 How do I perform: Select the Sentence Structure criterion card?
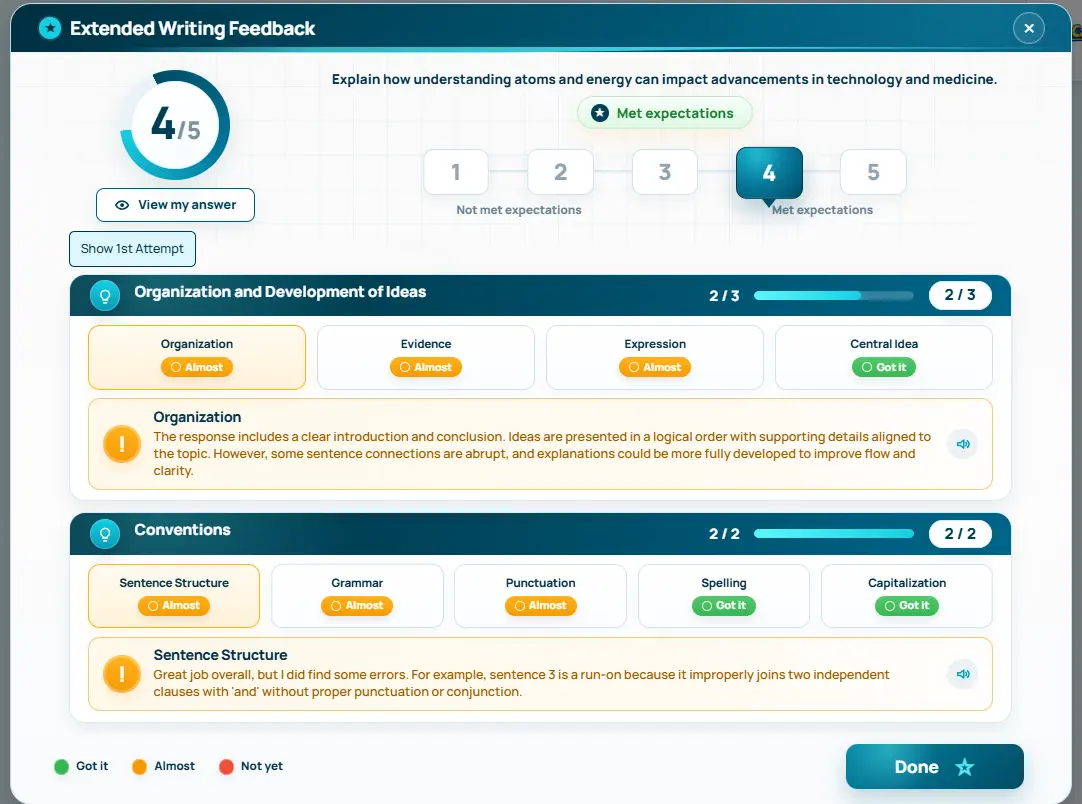click(174, 596)
